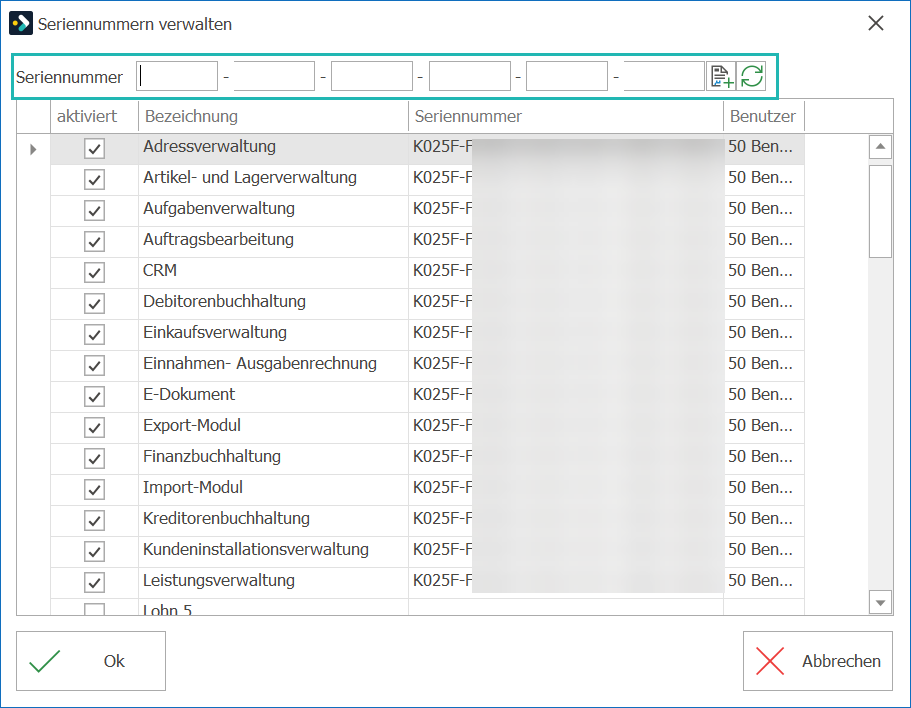Toggle the Export-Modul aktiviert checkbox
The width and height of the screenshot is (911, 708).
point(94,427)
